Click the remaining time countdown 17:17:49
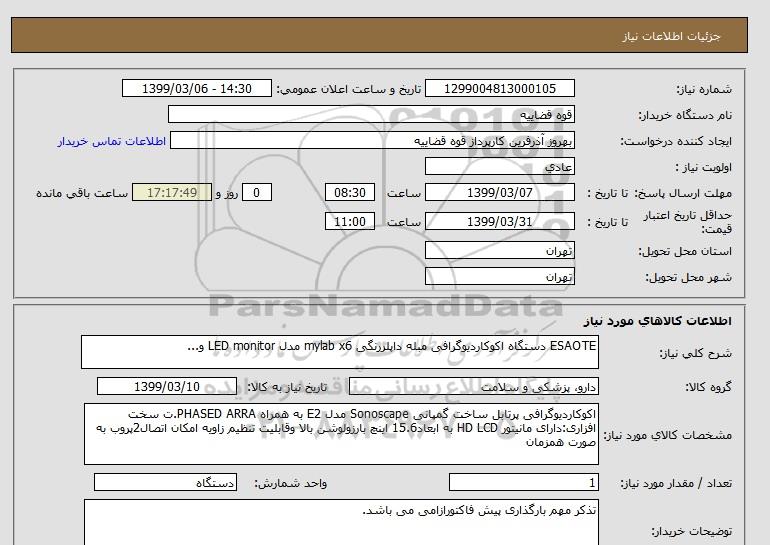The image size is (770, 545). [172, 192]
